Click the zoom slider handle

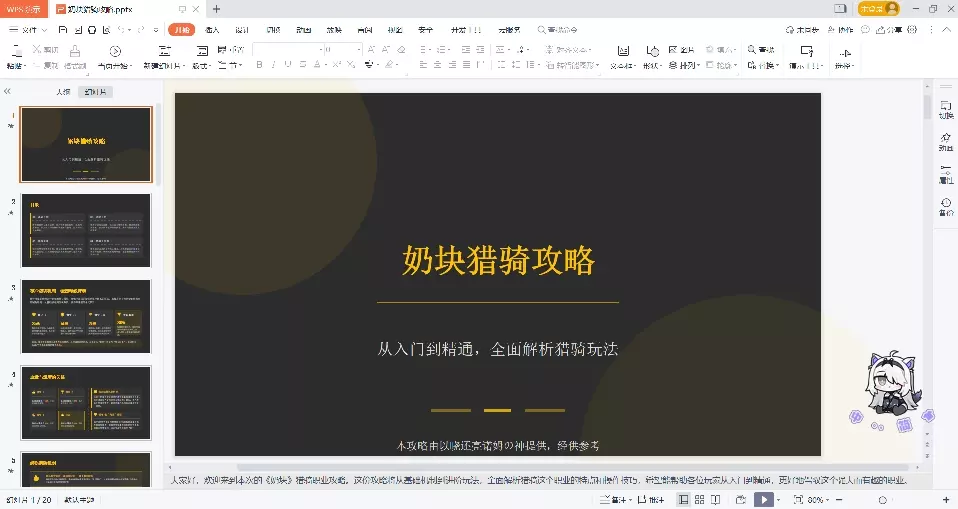click(x=882, y=500)
